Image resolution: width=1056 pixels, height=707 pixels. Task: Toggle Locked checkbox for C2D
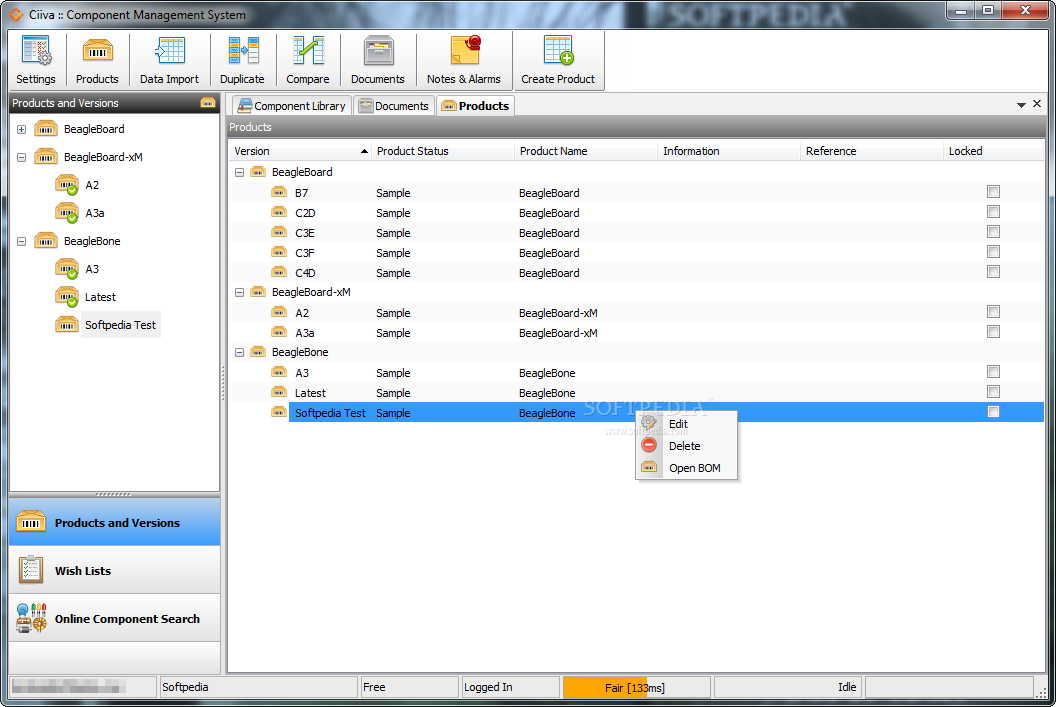click(x=993, y=211)
